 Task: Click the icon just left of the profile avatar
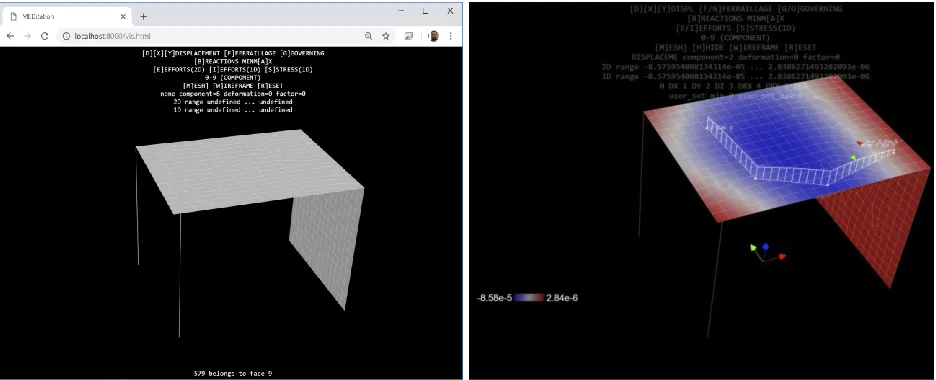(409, 36)
